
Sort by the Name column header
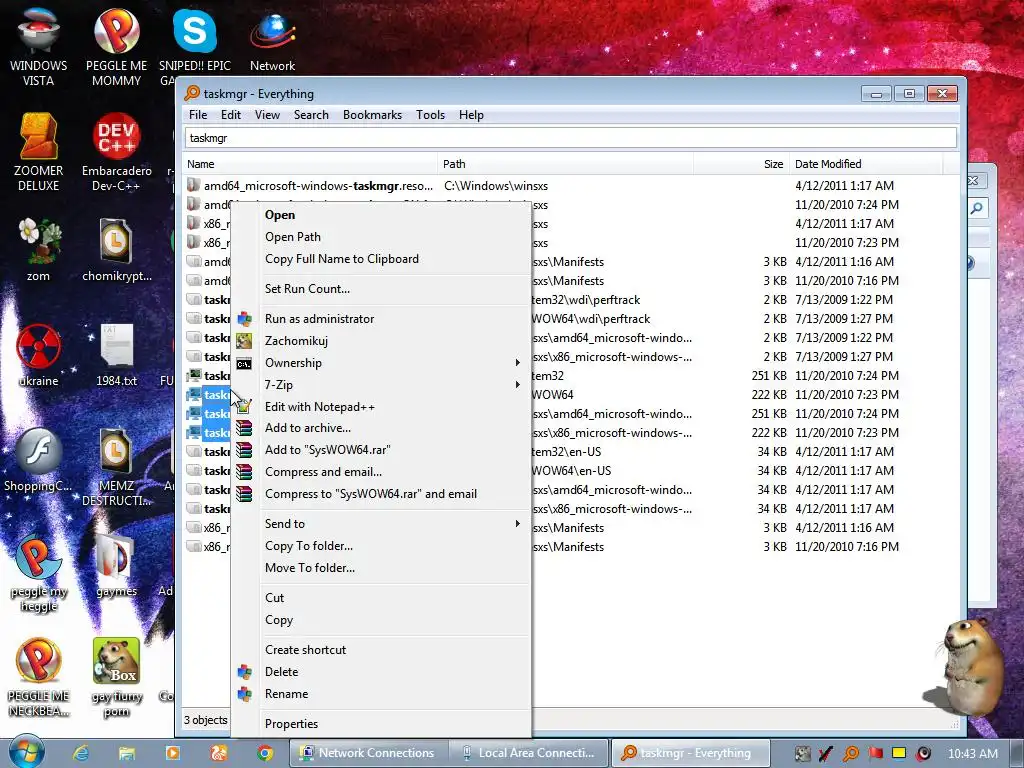tap(310, 164)
